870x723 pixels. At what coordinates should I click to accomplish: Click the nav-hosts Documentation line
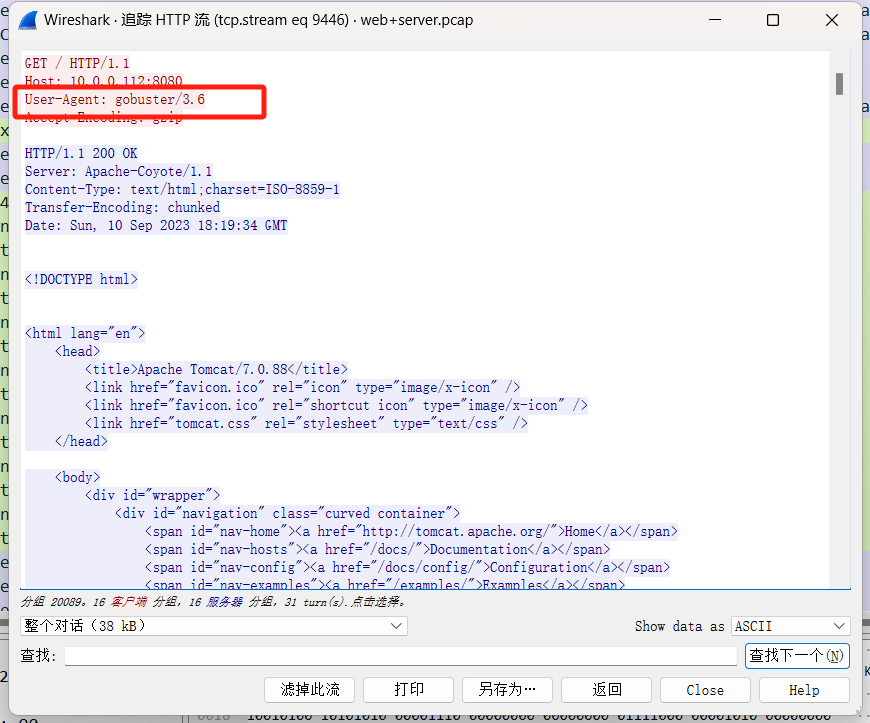coord(377,549)
